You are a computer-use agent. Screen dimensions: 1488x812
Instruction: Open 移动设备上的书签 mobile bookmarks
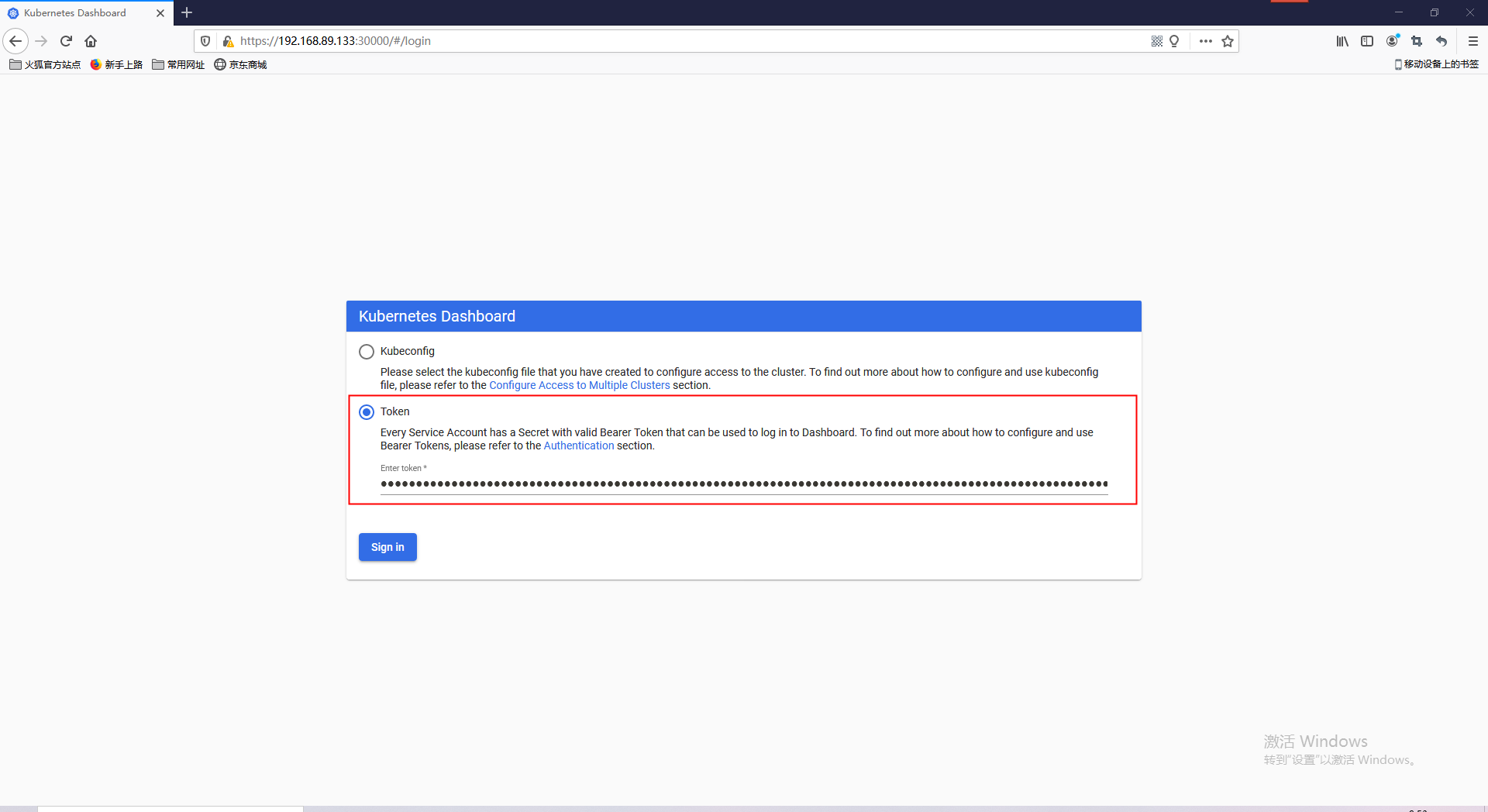(x=1436, y=64)
